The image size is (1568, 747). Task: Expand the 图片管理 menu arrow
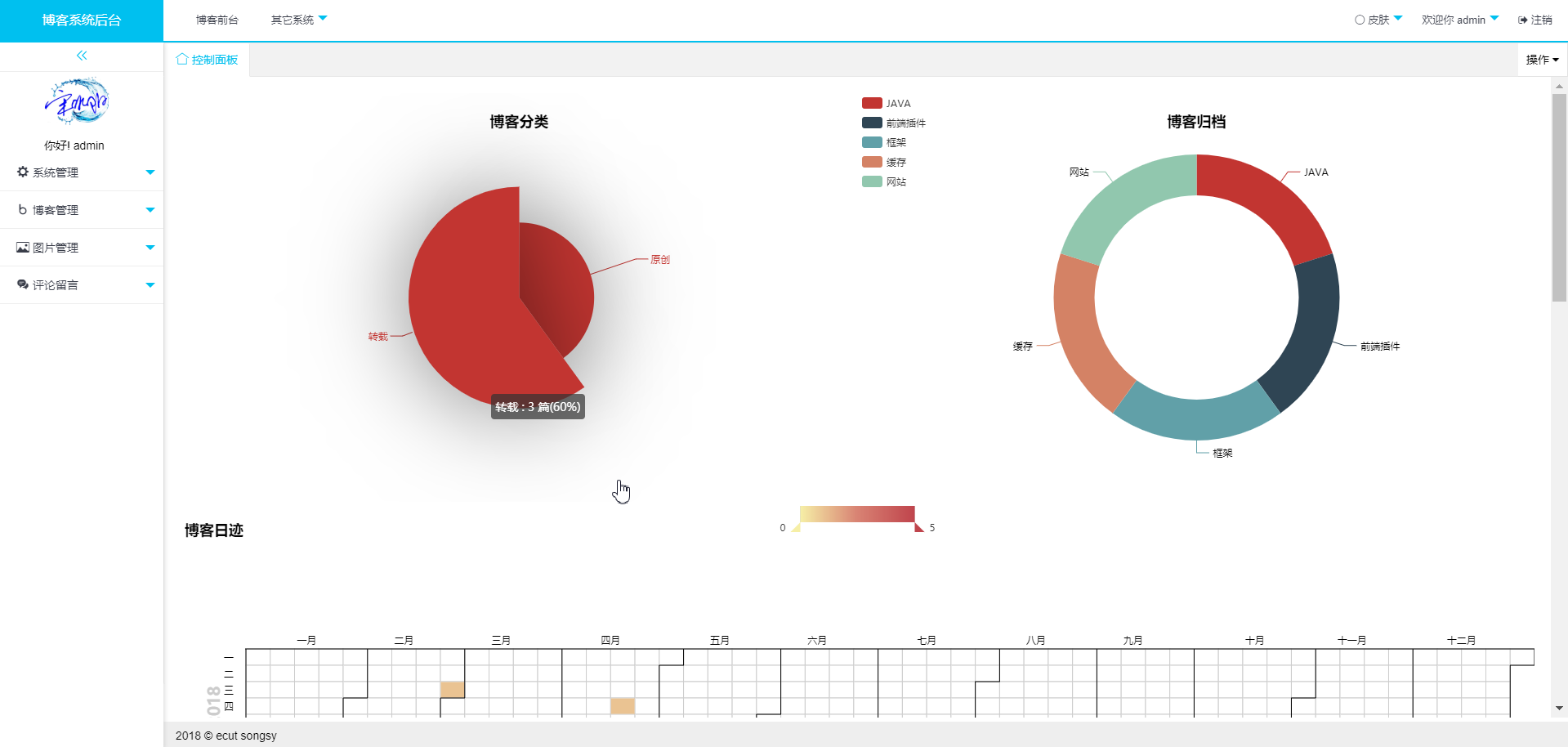pos(150,247)
